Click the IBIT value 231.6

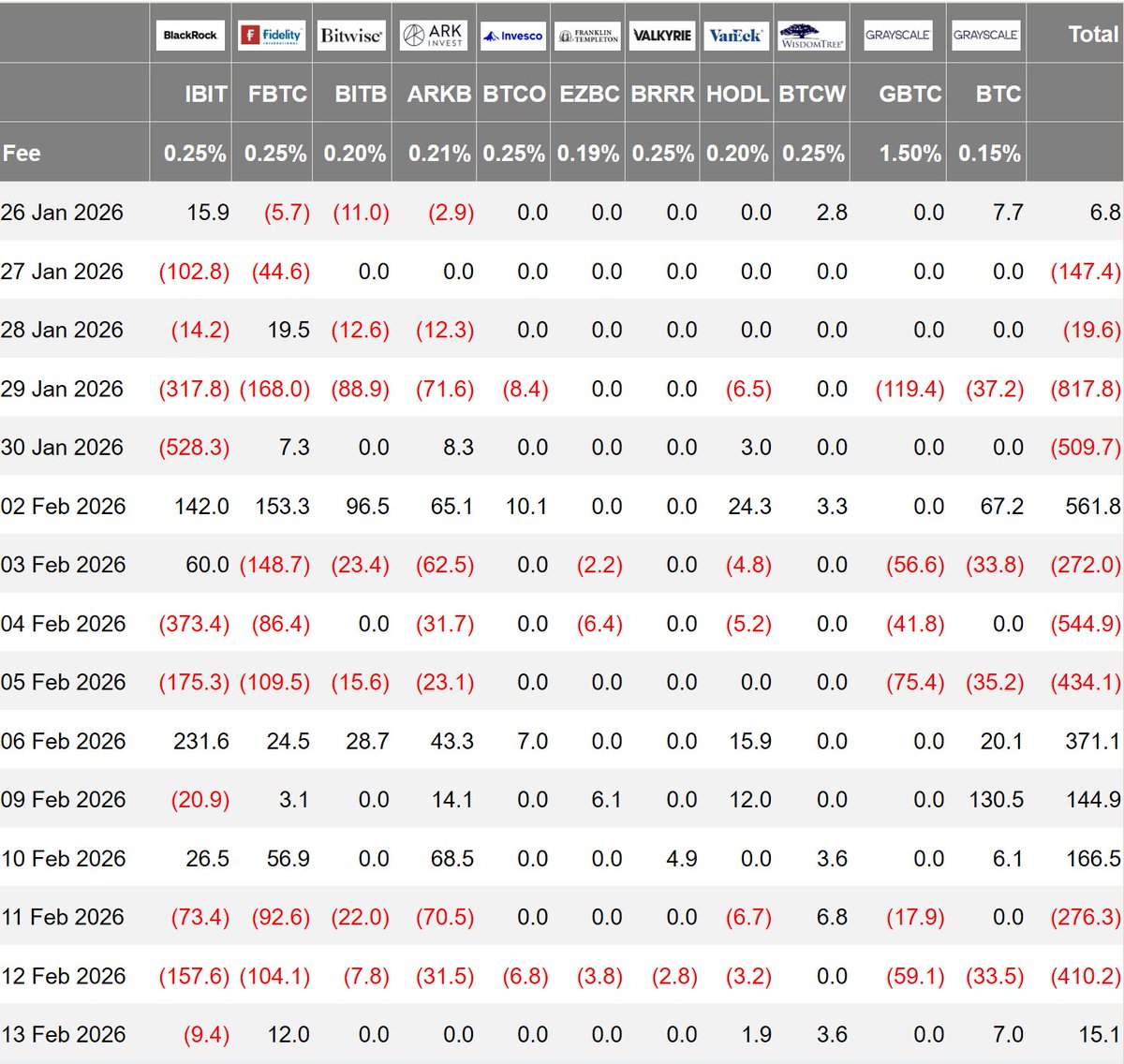201,742
